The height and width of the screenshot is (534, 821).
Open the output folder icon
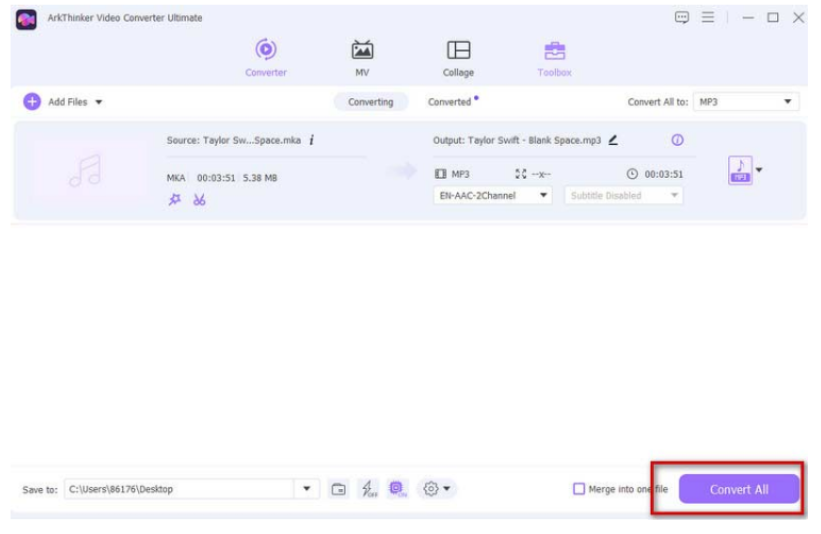[x=339, y=489]
